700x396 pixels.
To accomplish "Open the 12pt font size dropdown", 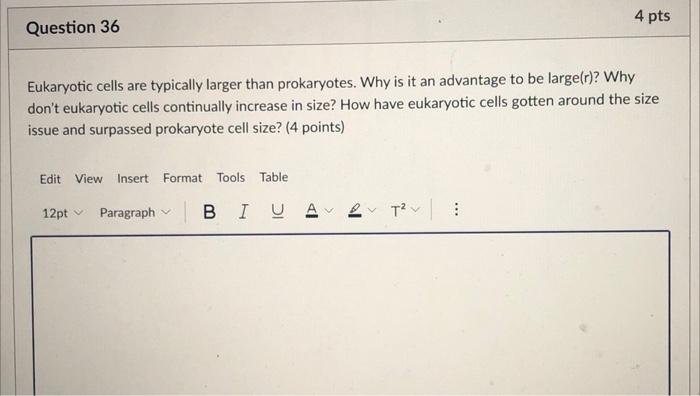I will click(x=62, y=213).
